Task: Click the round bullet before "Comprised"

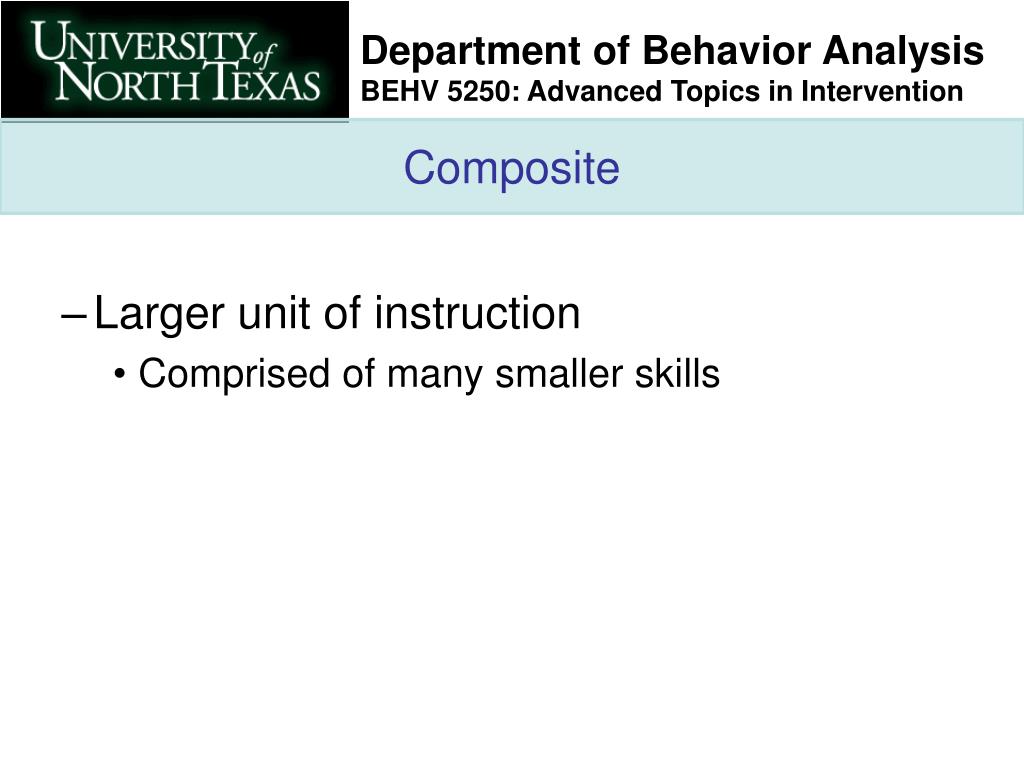Action: [120, 375]
